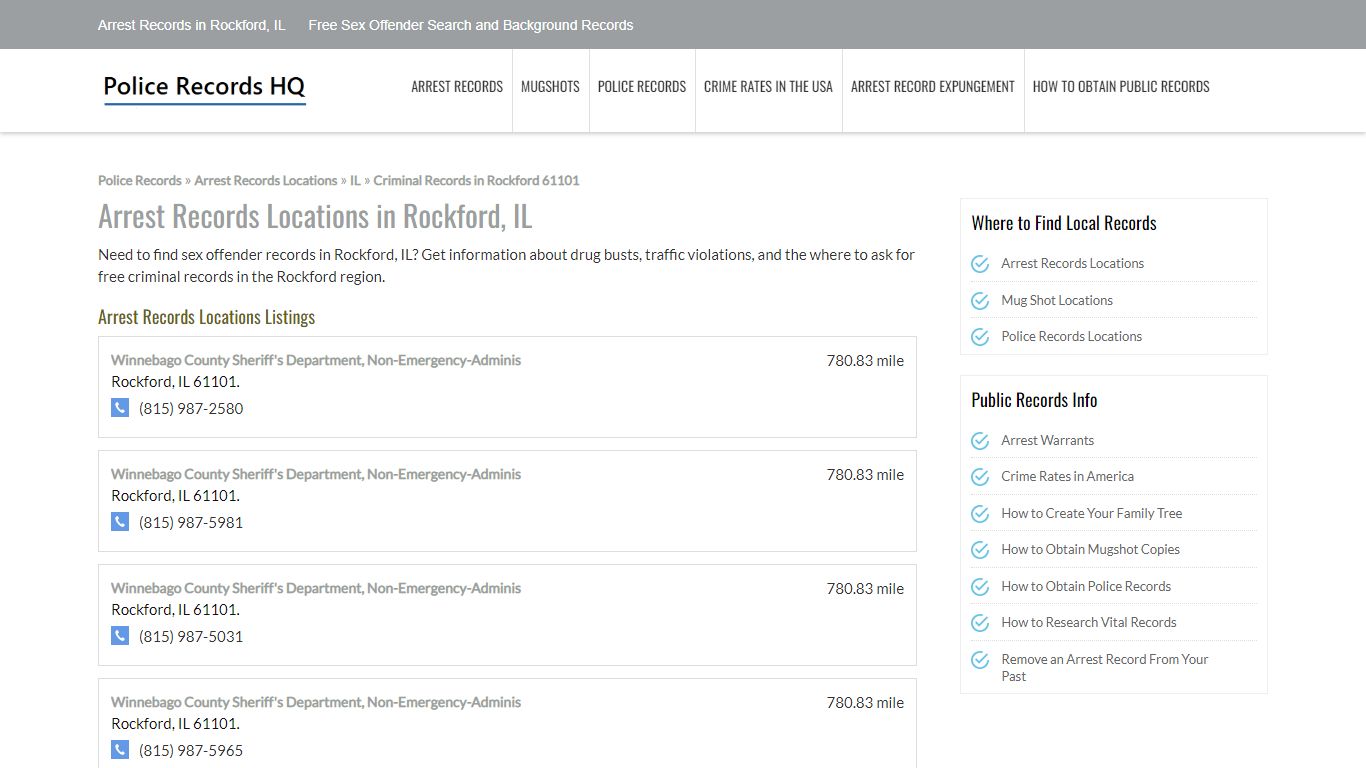Open the Police Records menu item

coord(642,87)
